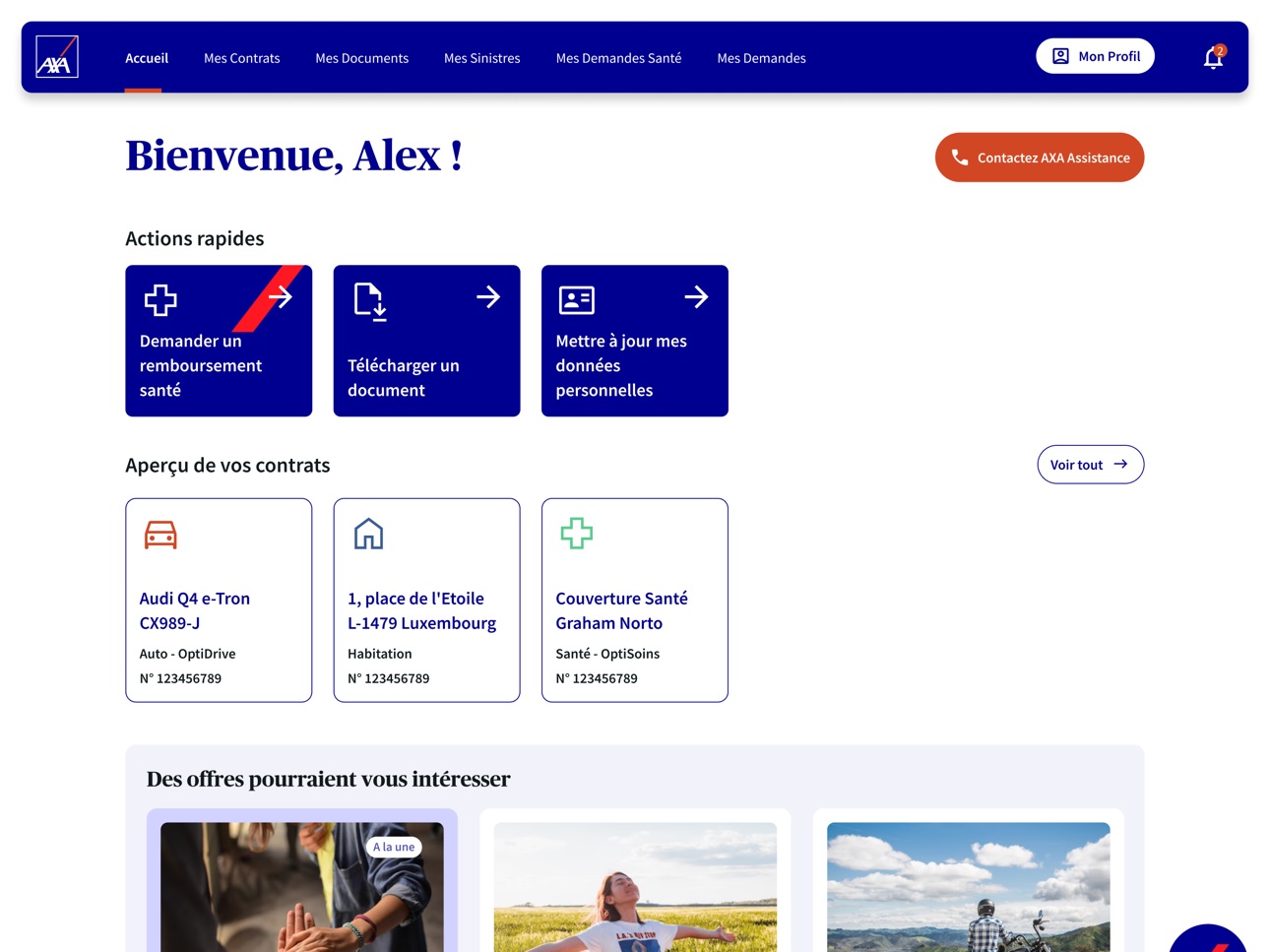This screenshot has width=1270, height=952.
Task: Click the Mettre à jour mes données personnelles text
Action: 621,365
